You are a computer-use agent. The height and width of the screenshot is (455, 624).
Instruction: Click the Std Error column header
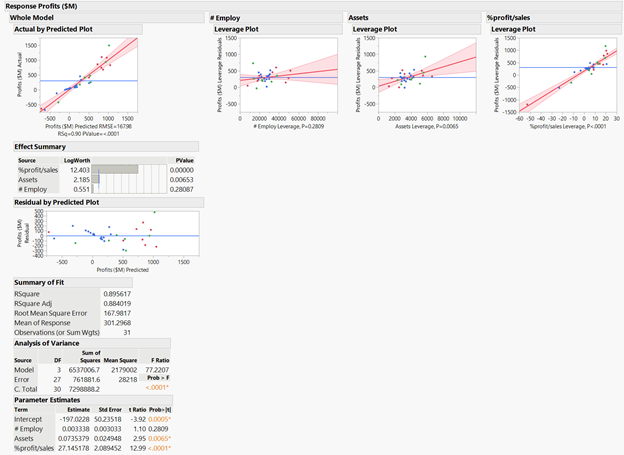110,410
